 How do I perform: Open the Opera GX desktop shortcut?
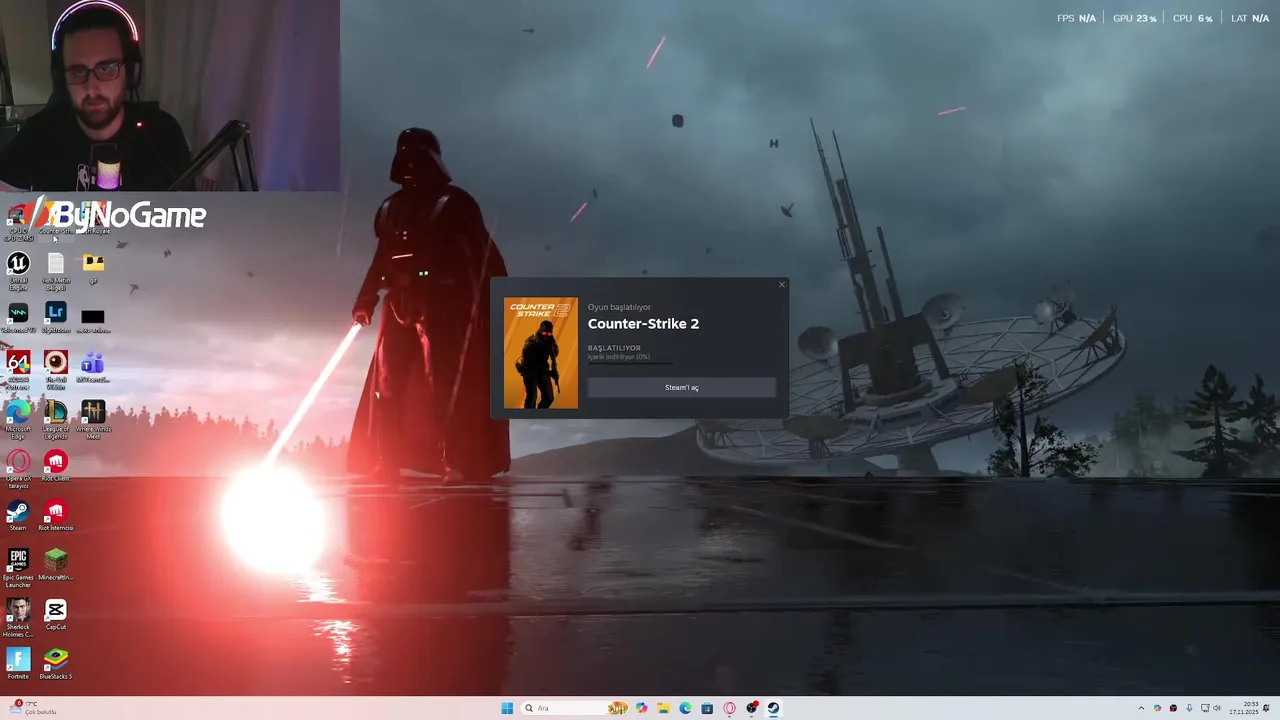18,468
